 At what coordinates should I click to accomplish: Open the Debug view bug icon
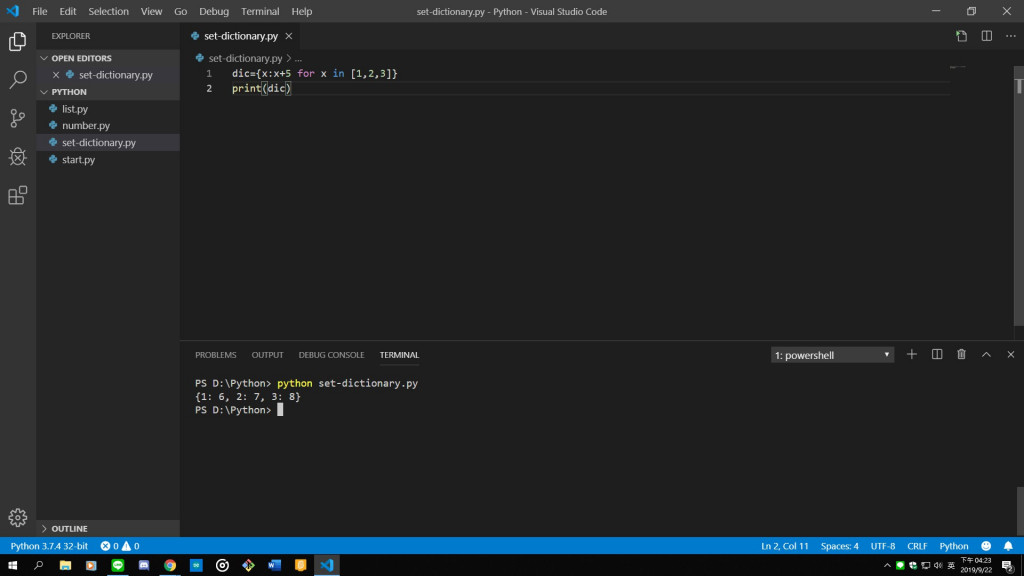18,157
